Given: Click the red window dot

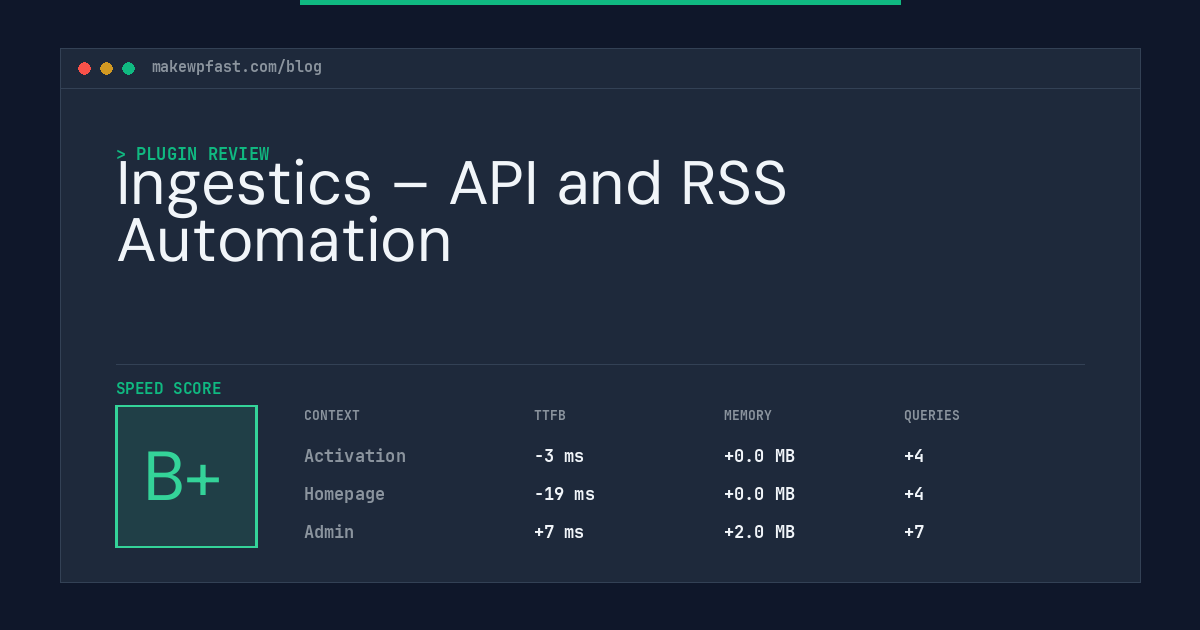Looking at the screenshot, I should point(84,68).
